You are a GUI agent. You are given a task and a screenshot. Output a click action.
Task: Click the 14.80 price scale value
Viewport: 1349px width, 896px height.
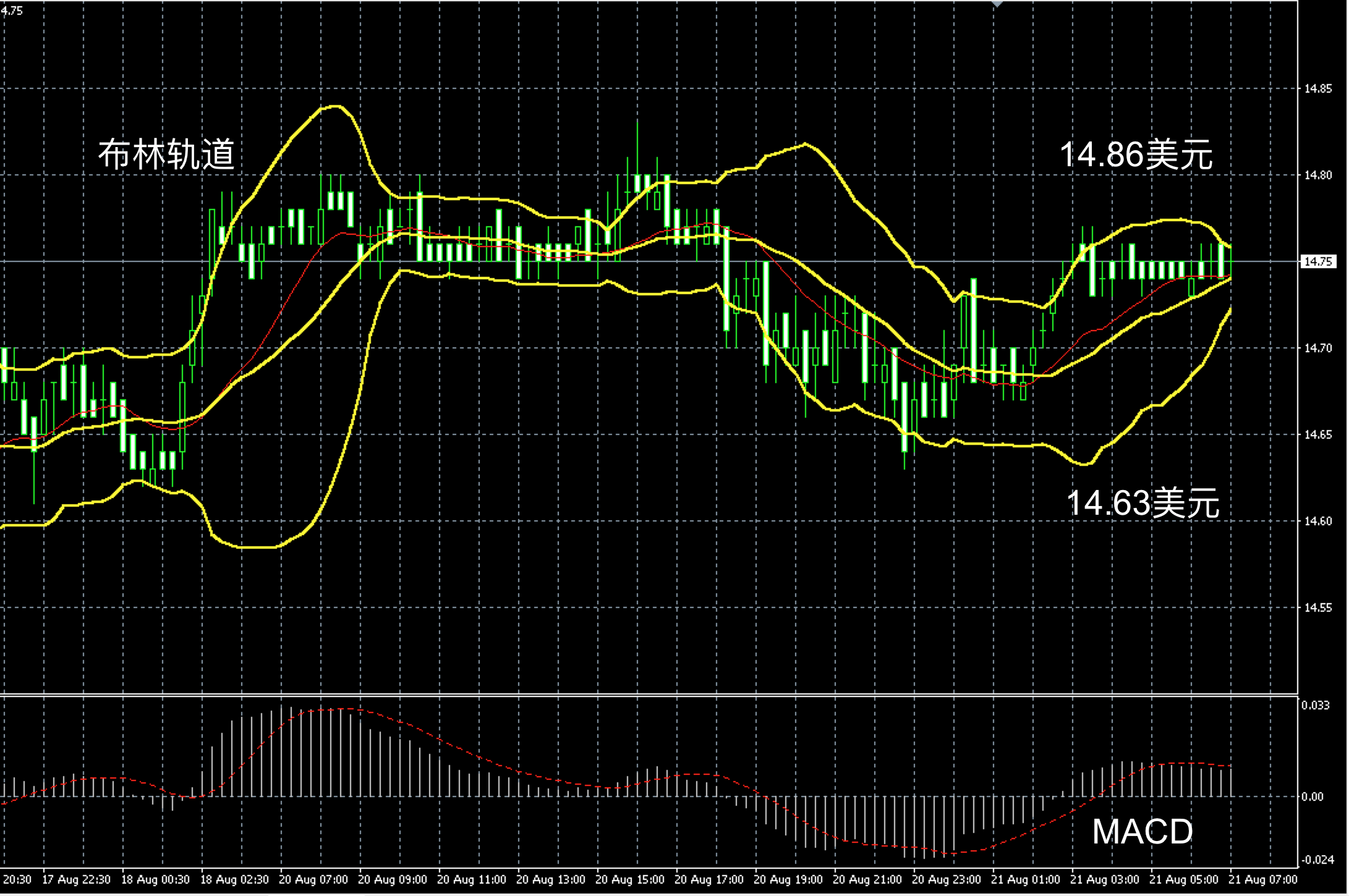click(1318, 175)
